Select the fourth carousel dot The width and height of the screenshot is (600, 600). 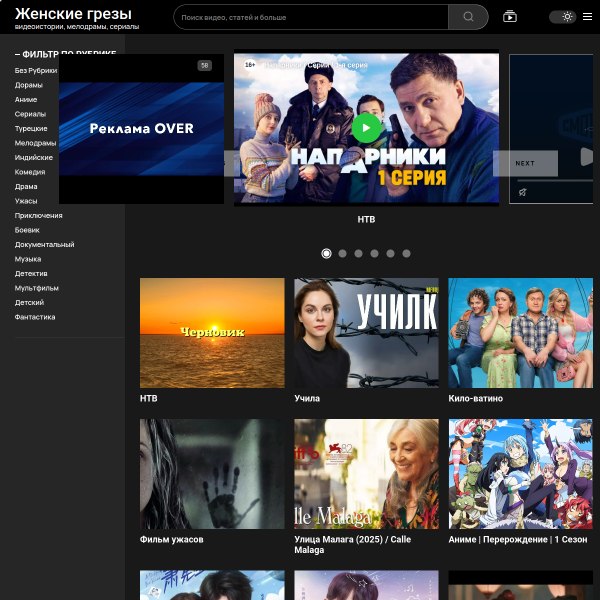375,253
